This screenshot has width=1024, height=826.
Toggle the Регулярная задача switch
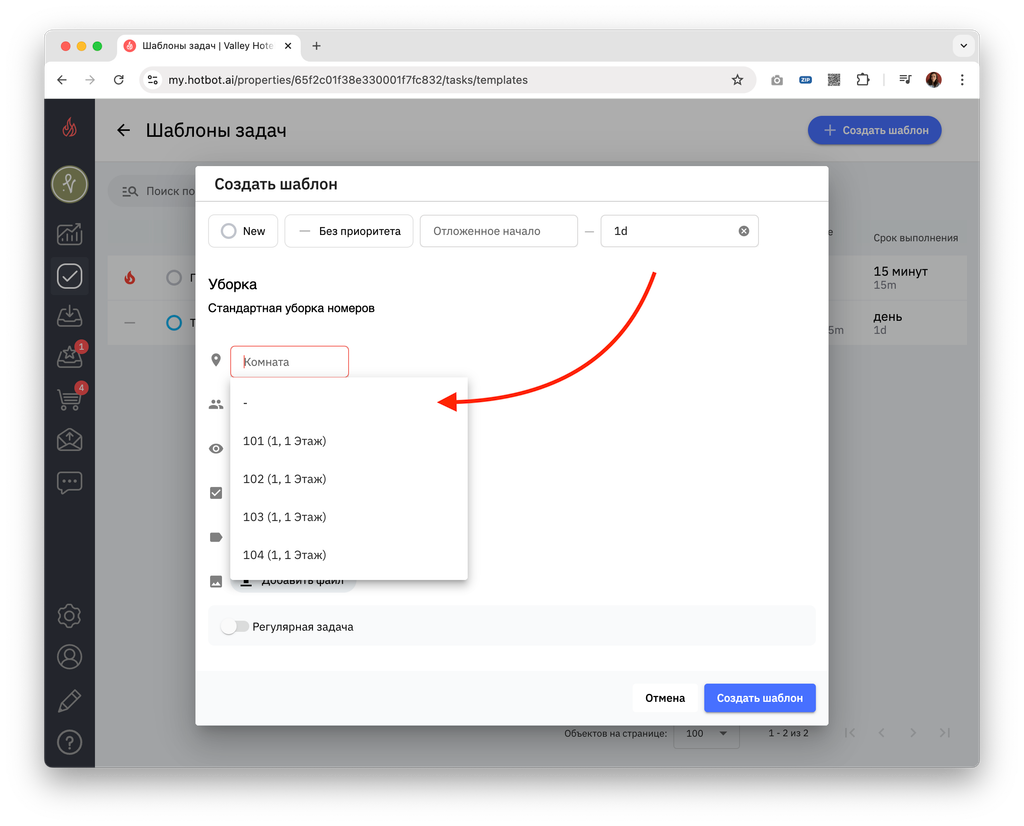pos(234,627)
